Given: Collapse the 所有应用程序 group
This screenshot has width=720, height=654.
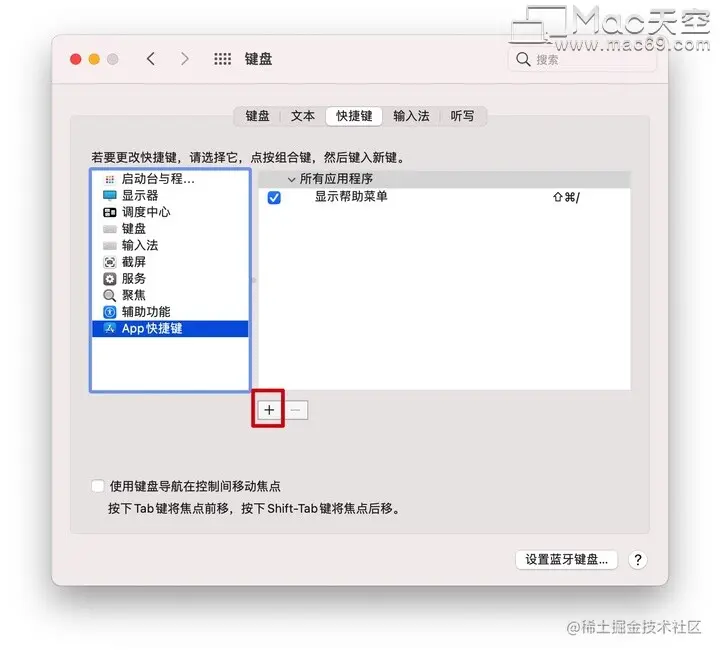Looking at the screenshot, I should [x=291, y=179].
